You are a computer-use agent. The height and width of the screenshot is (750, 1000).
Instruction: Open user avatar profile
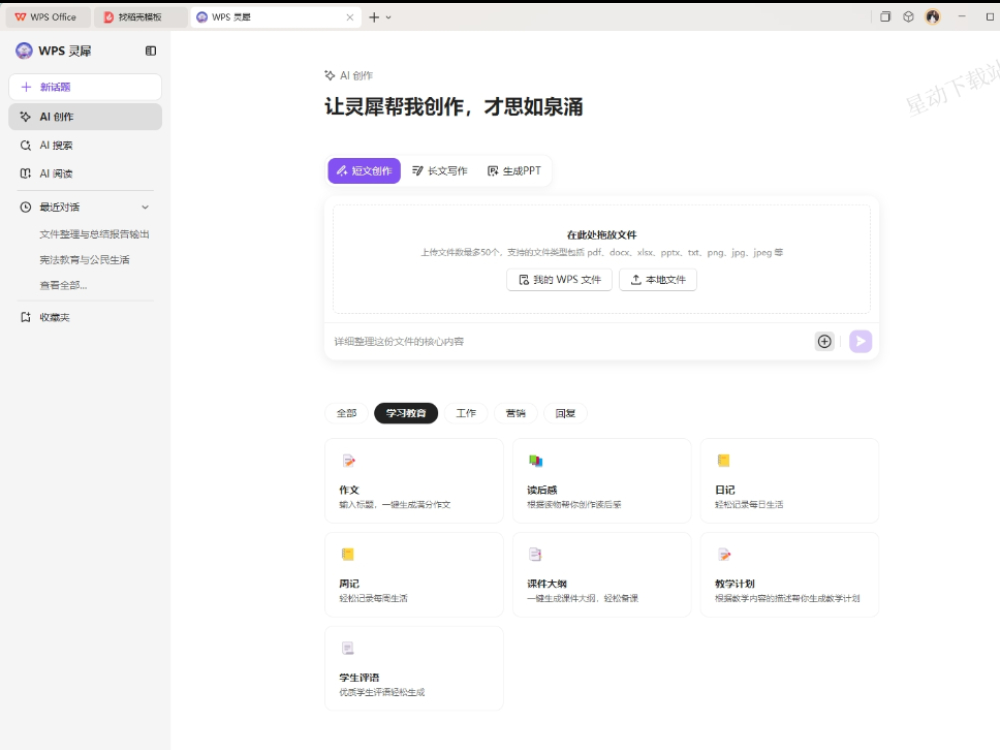[932, 17]
